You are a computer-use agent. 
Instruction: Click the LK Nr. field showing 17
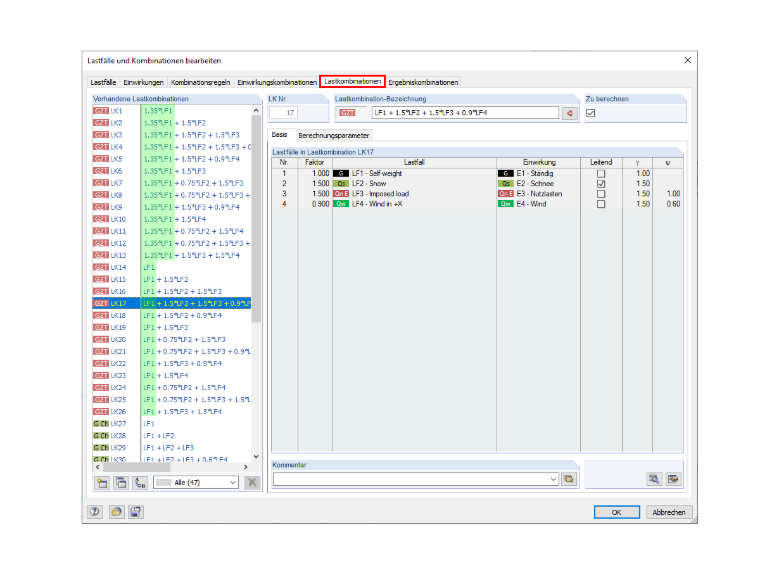(283, 113)
